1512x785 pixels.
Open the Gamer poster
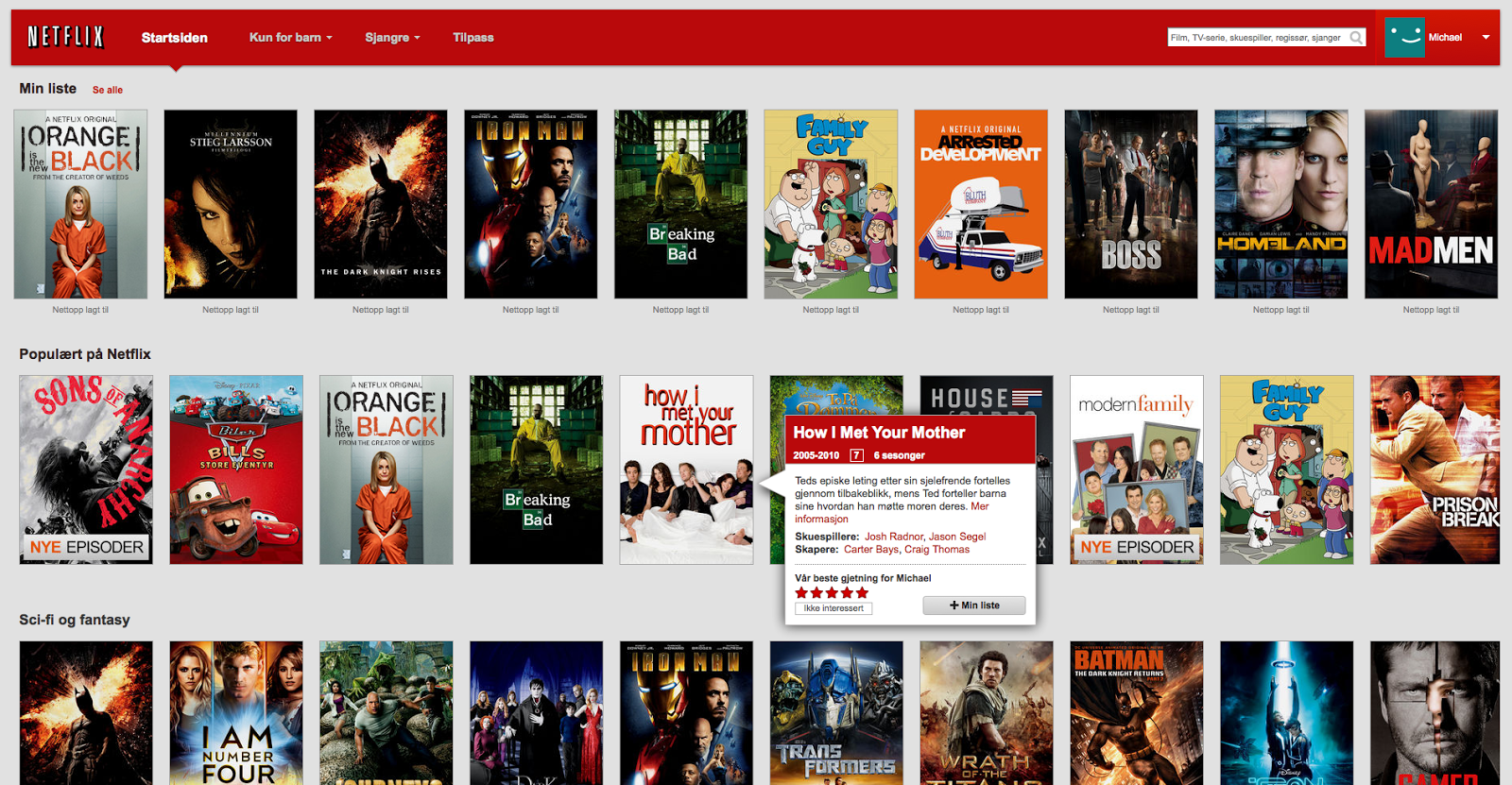(x=1435, y=713)
